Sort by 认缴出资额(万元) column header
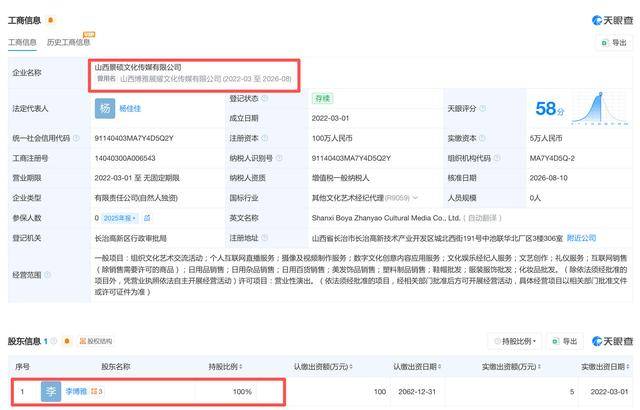Viewport: 640px width, 410px height. 323,367
